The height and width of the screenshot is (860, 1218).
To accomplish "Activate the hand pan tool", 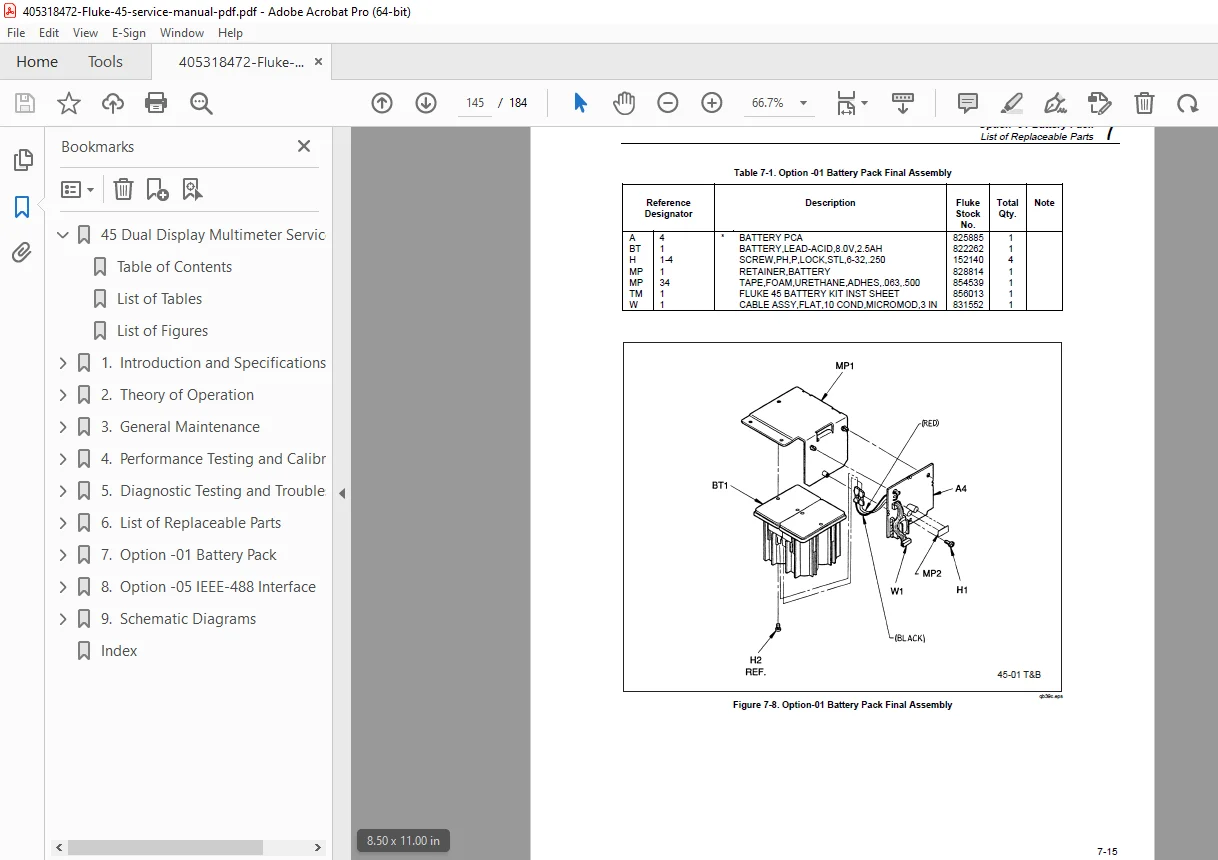I will pyautogui.click(x=624, y=103).
